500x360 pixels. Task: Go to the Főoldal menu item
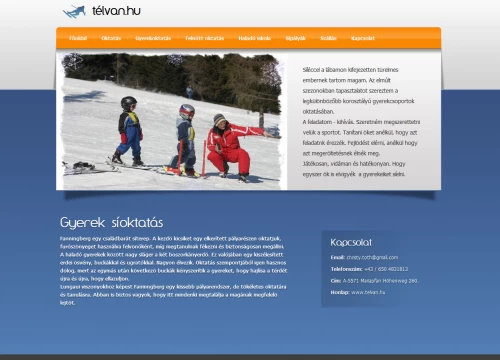[78, 38]
